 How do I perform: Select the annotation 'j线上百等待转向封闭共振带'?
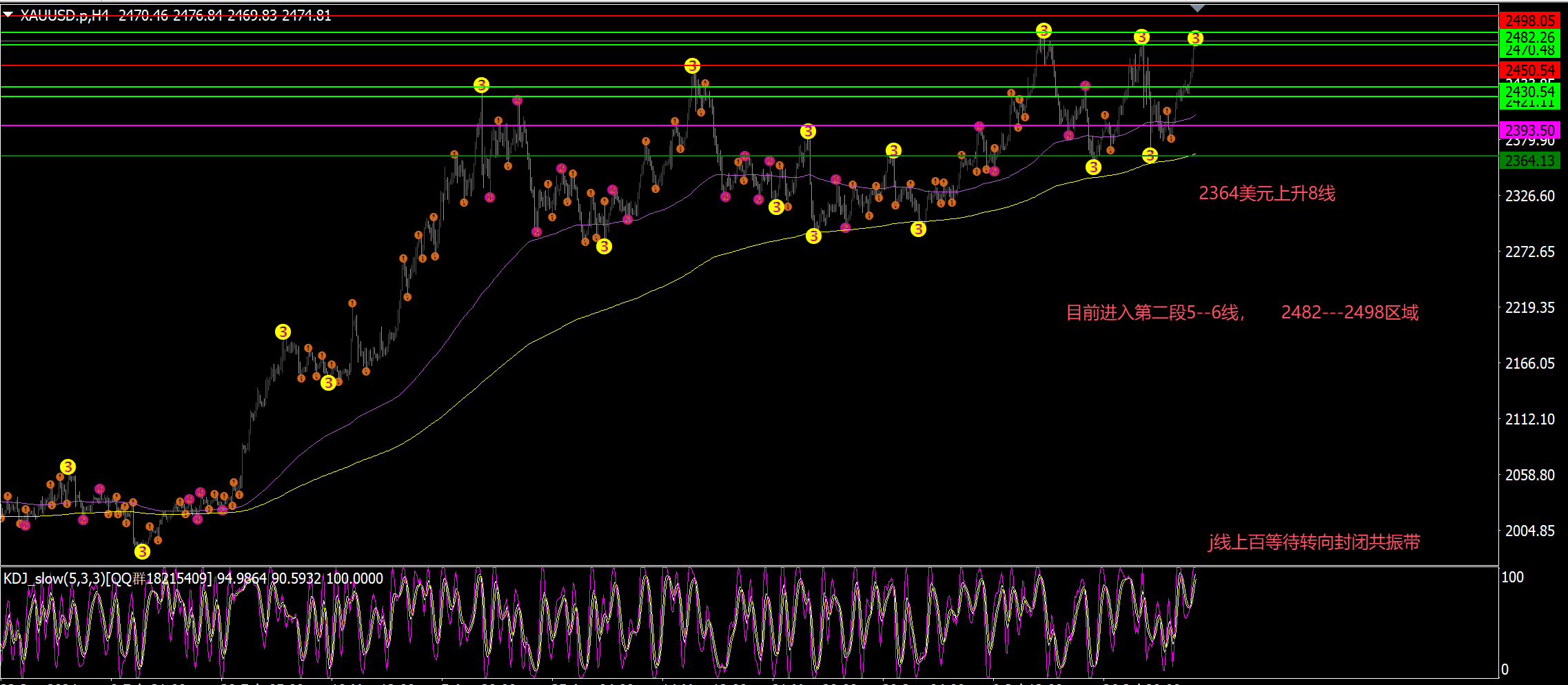[1314, 542]
